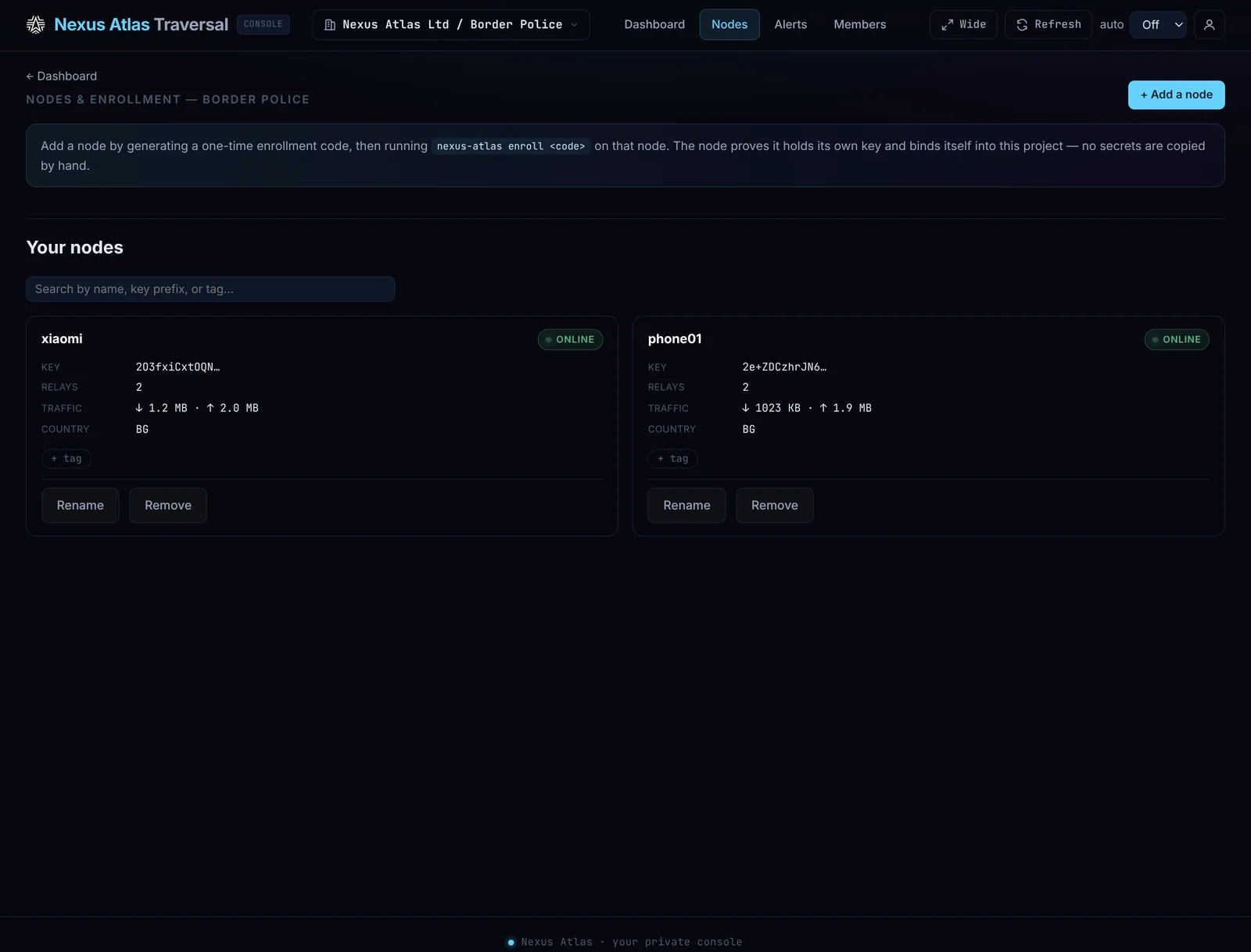Expand the Nexus Atlas Ltd / Border Police selector
This screenshot has width=1251, height=952.
coord(451,25)
